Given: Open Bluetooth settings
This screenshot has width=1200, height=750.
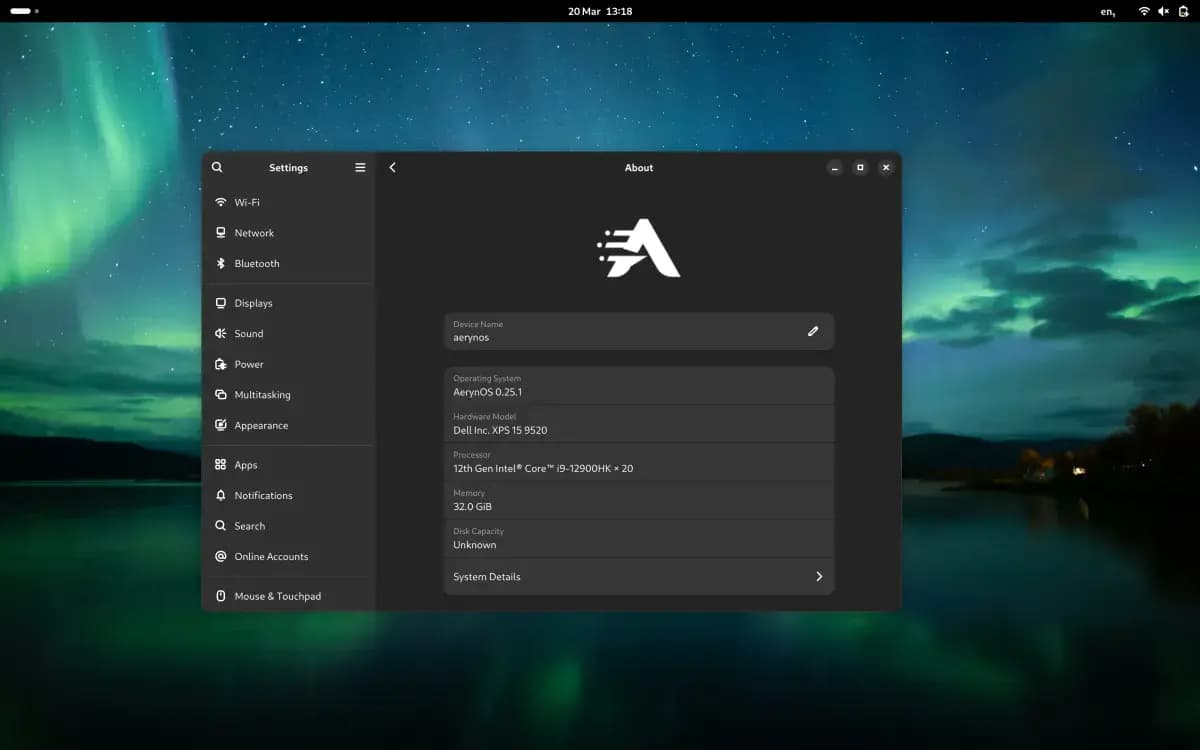Looking at the screenshot, I should [x=258, y=263].
